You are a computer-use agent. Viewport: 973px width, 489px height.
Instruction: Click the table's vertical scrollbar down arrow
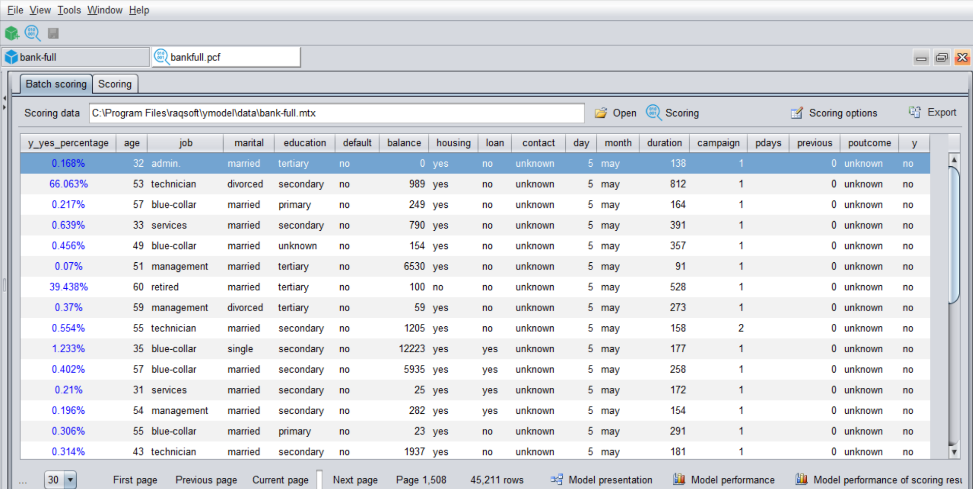954,452
